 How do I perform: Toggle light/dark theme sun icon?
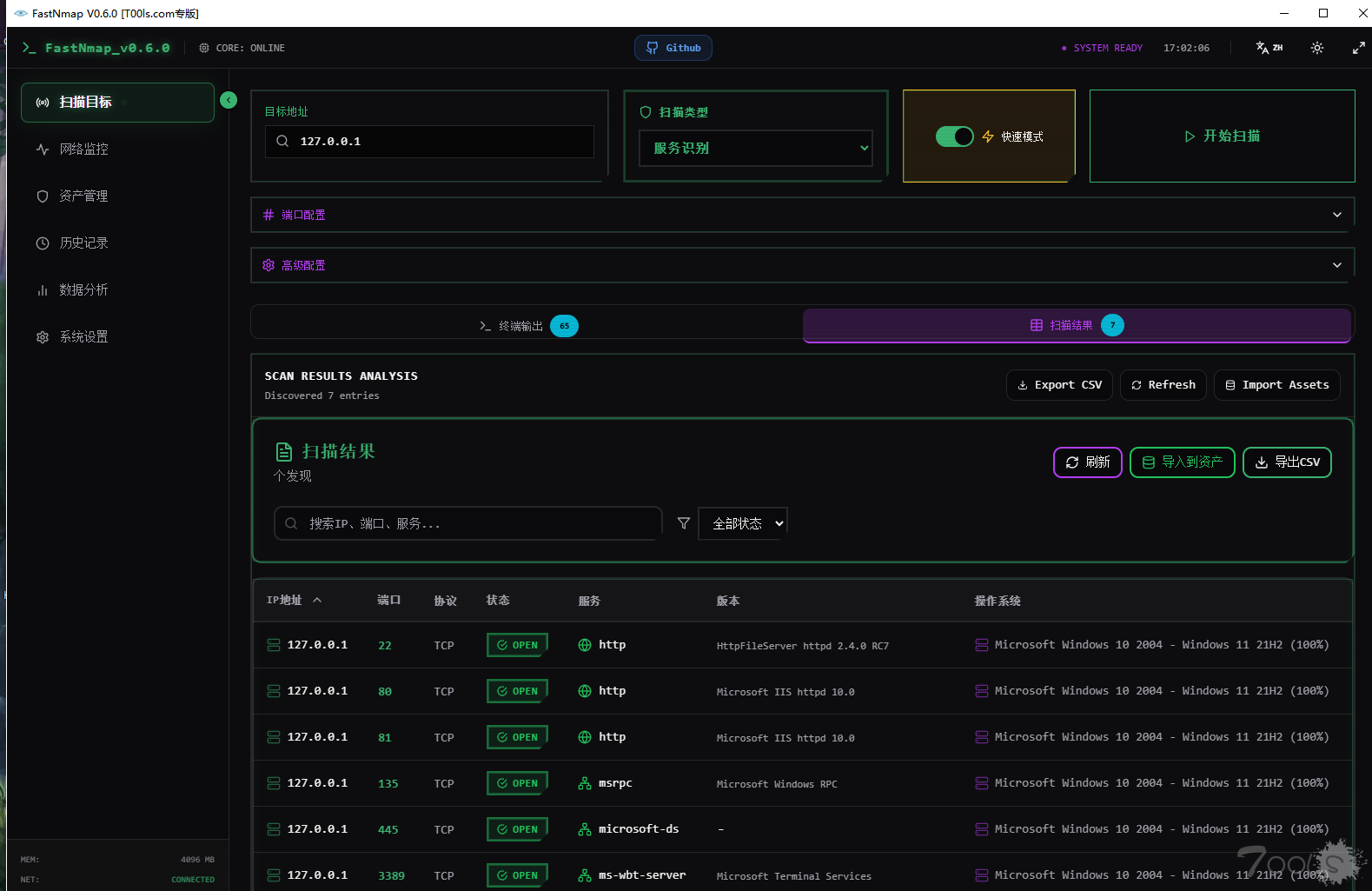[1317, 48]
